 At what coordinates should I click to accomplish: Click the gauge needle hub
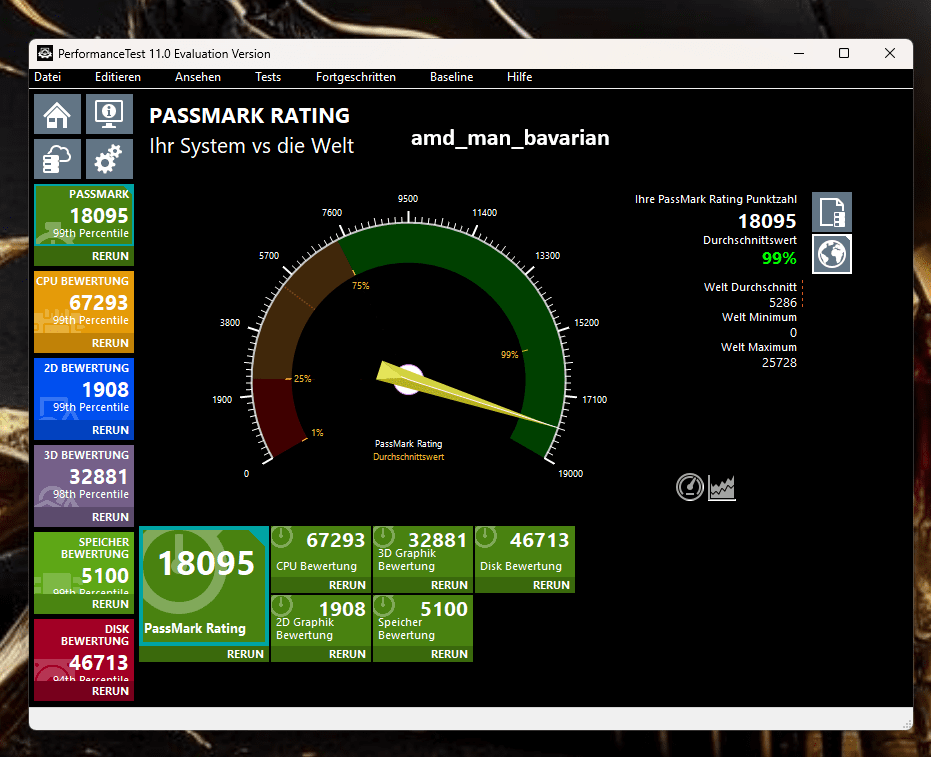[x=408, y=379]
